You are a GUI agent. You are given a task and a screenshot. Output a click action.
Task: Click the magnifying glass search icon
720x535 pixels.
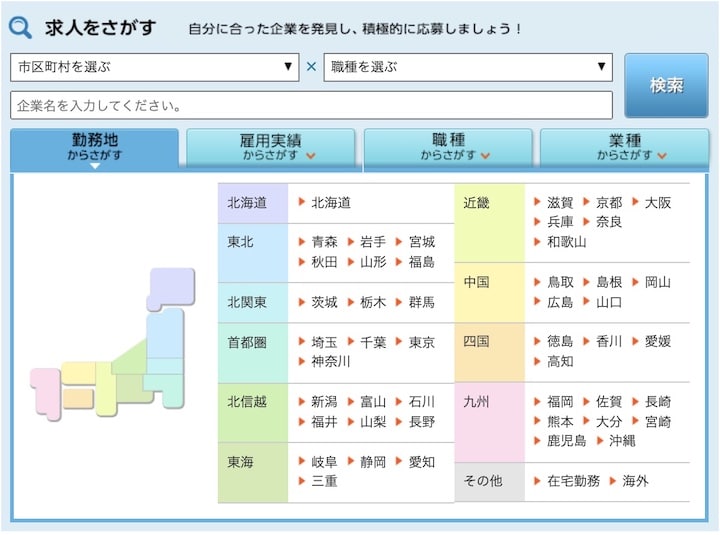pos(22,28)
